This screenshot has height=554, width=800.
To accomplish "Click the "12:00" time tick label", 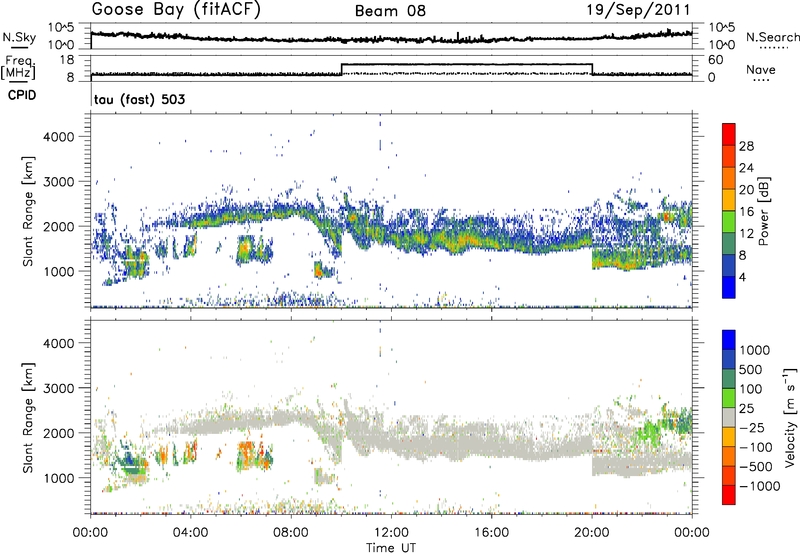I will pyautogui.click(x=391, y=533).
